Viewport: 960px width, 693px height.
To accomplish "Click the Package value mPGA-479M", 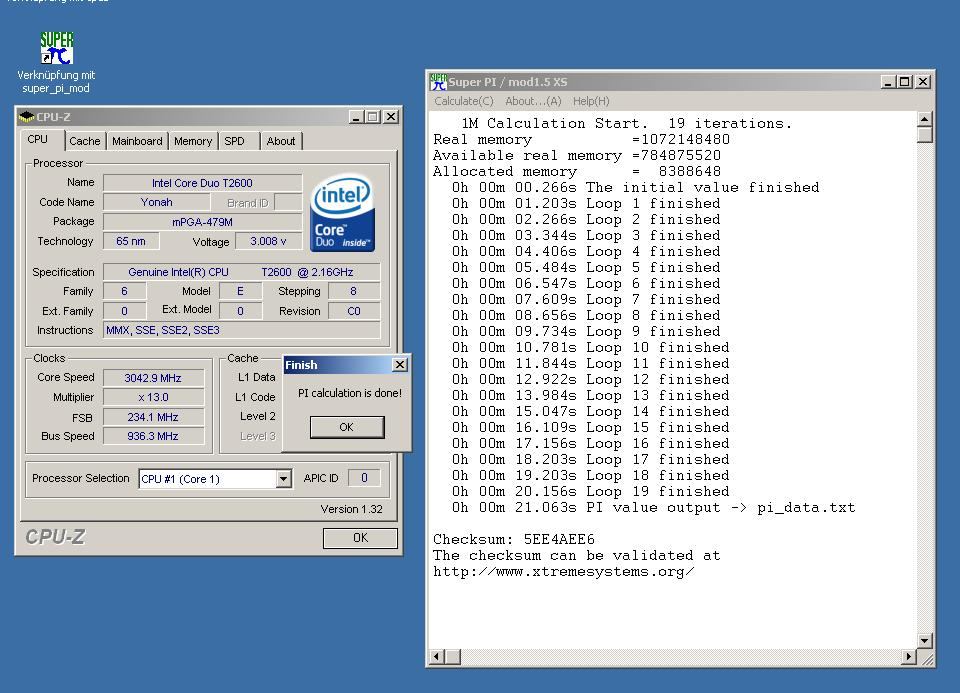I will 202,222.
